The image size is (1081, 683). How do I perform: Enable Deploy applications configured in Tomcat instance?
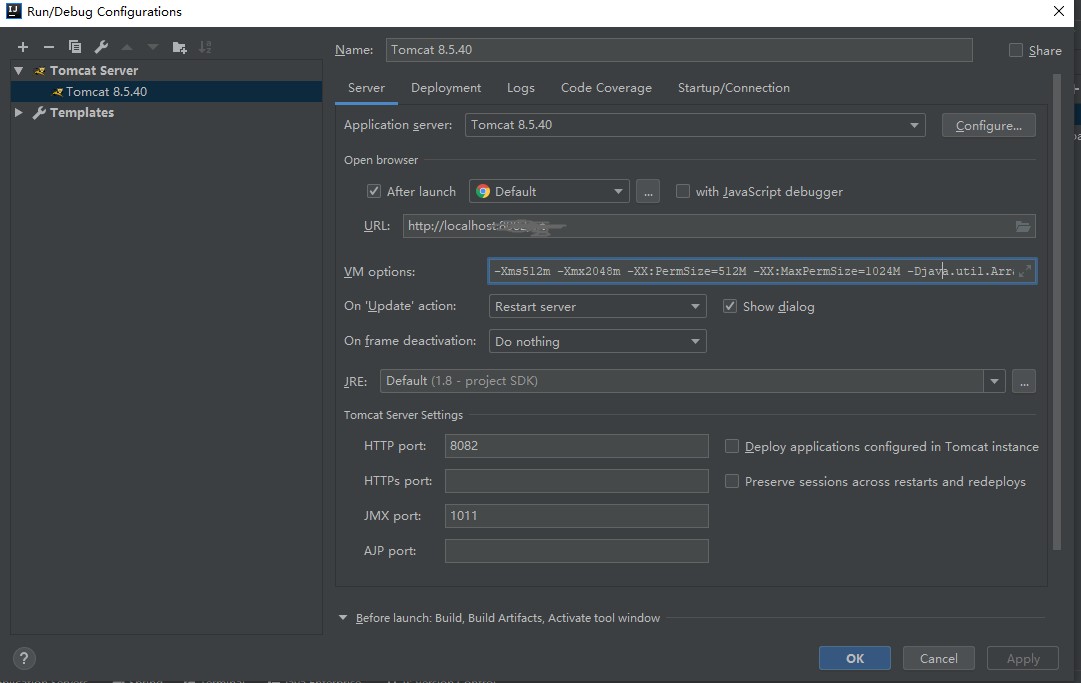[x=731, y=446]
